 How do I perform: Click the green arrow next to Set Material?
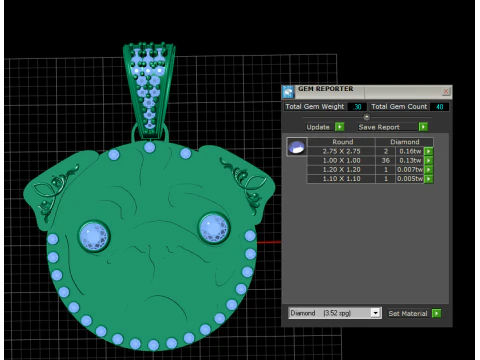[436, 313]
